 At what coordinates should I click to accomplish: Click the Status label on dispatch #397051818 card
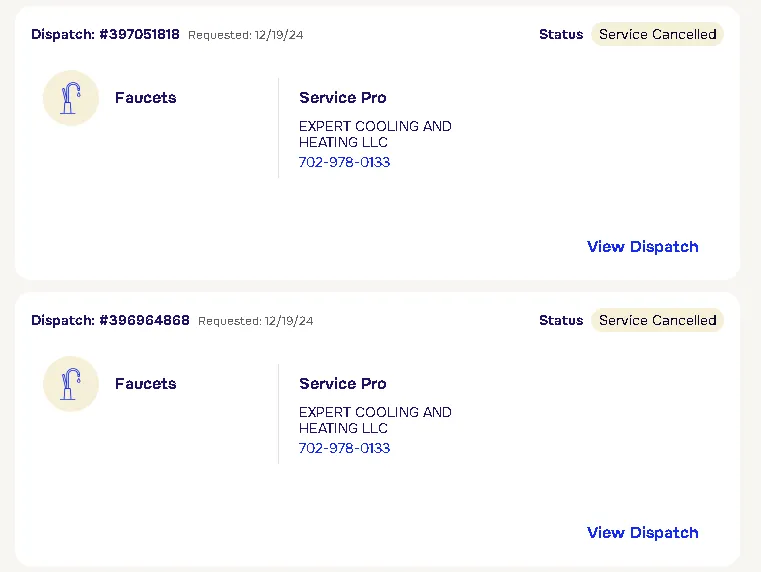[560, 34]
